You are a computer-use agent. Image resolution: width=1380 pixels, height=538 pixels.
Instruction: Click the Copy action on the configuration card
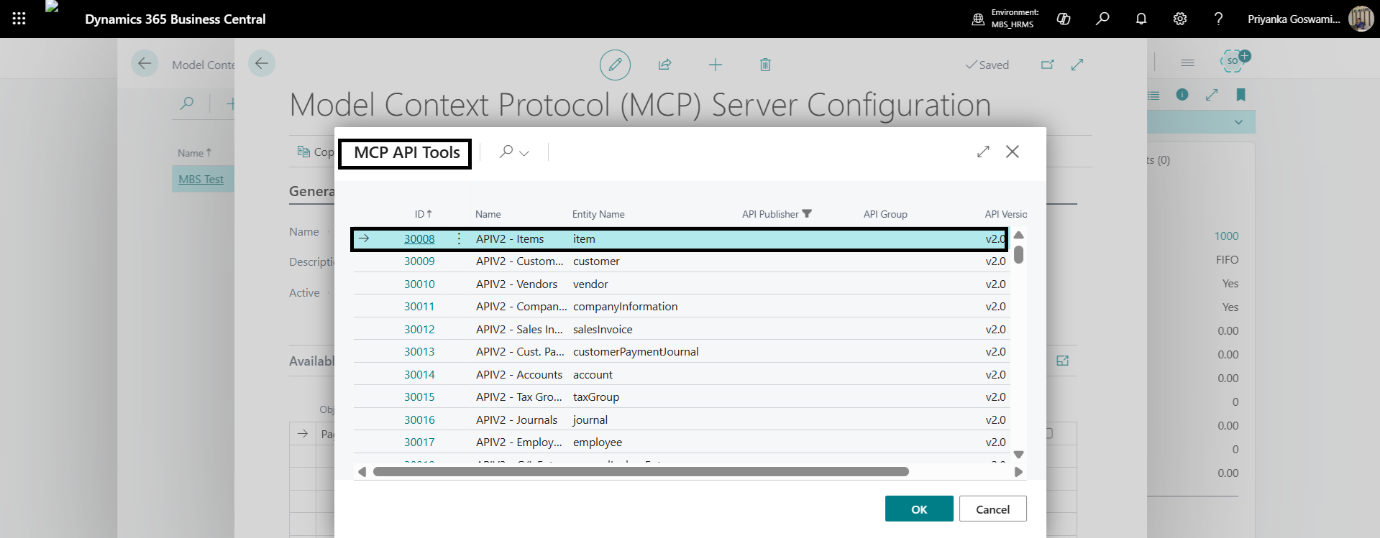[316, 152]
